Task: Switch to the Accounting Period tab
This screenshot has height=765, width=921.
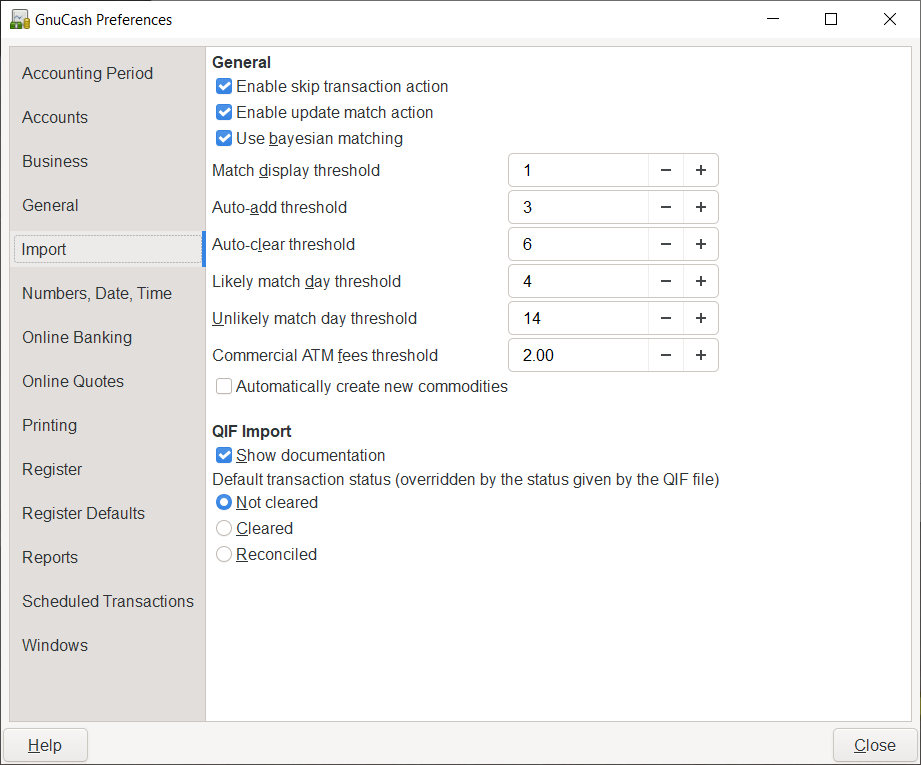Action: tap(87, 74)
